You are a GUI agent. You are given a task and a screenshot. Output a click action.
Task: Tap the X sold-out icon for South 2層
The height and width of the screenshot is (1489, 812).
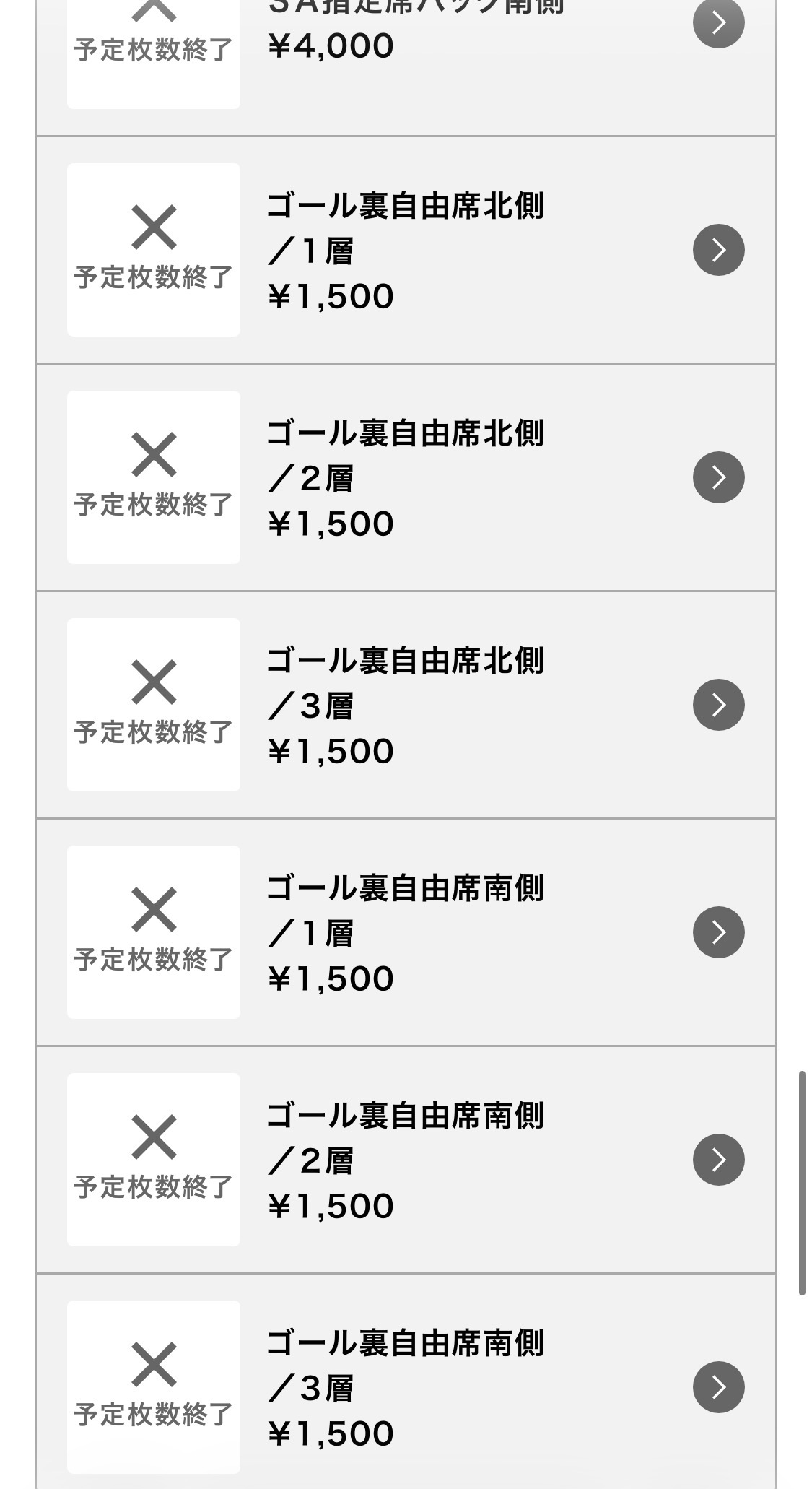pos(154,1137)
